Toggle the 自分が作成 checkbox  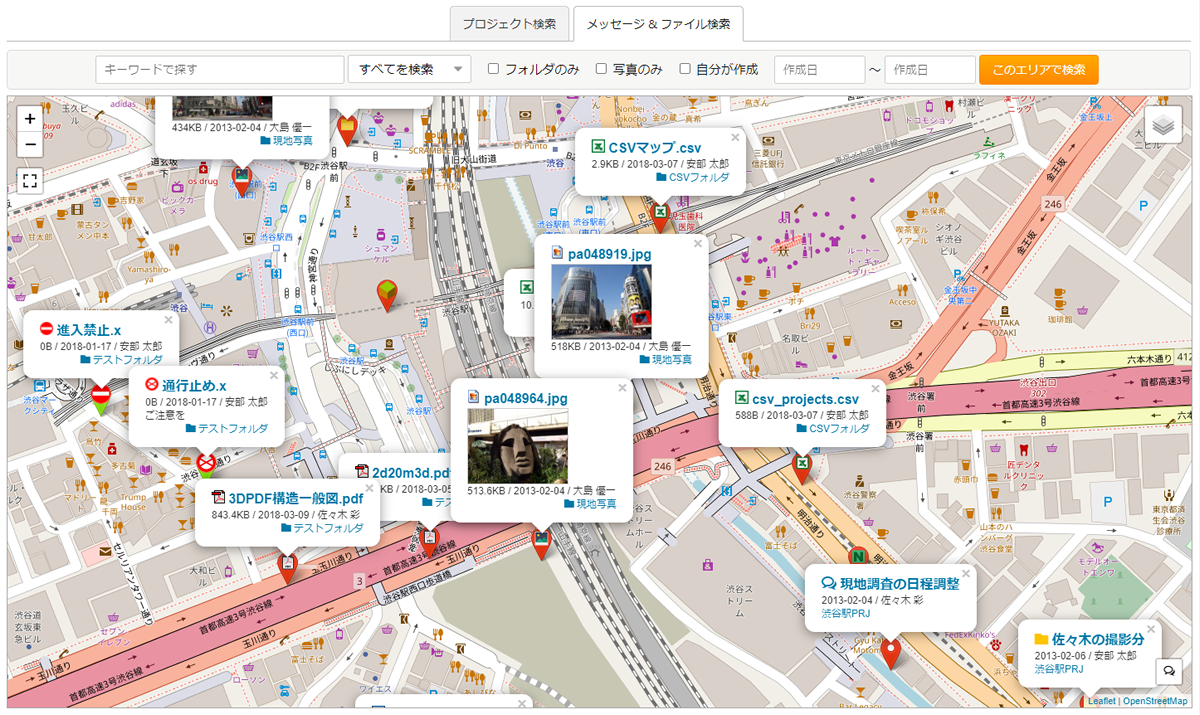tap(685, 69)
